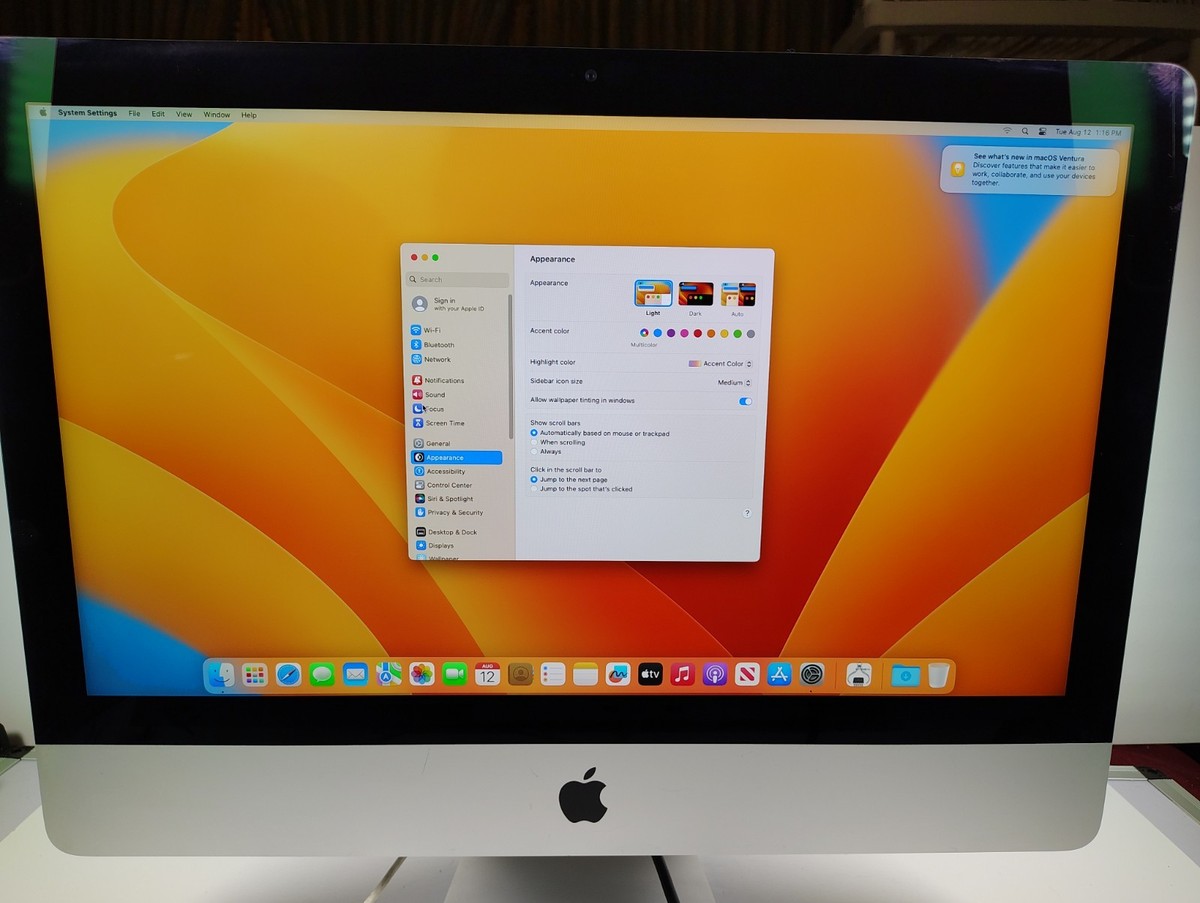Open the Window menu in menu bar
1200x903 pixels.
[x=216, y=114]
